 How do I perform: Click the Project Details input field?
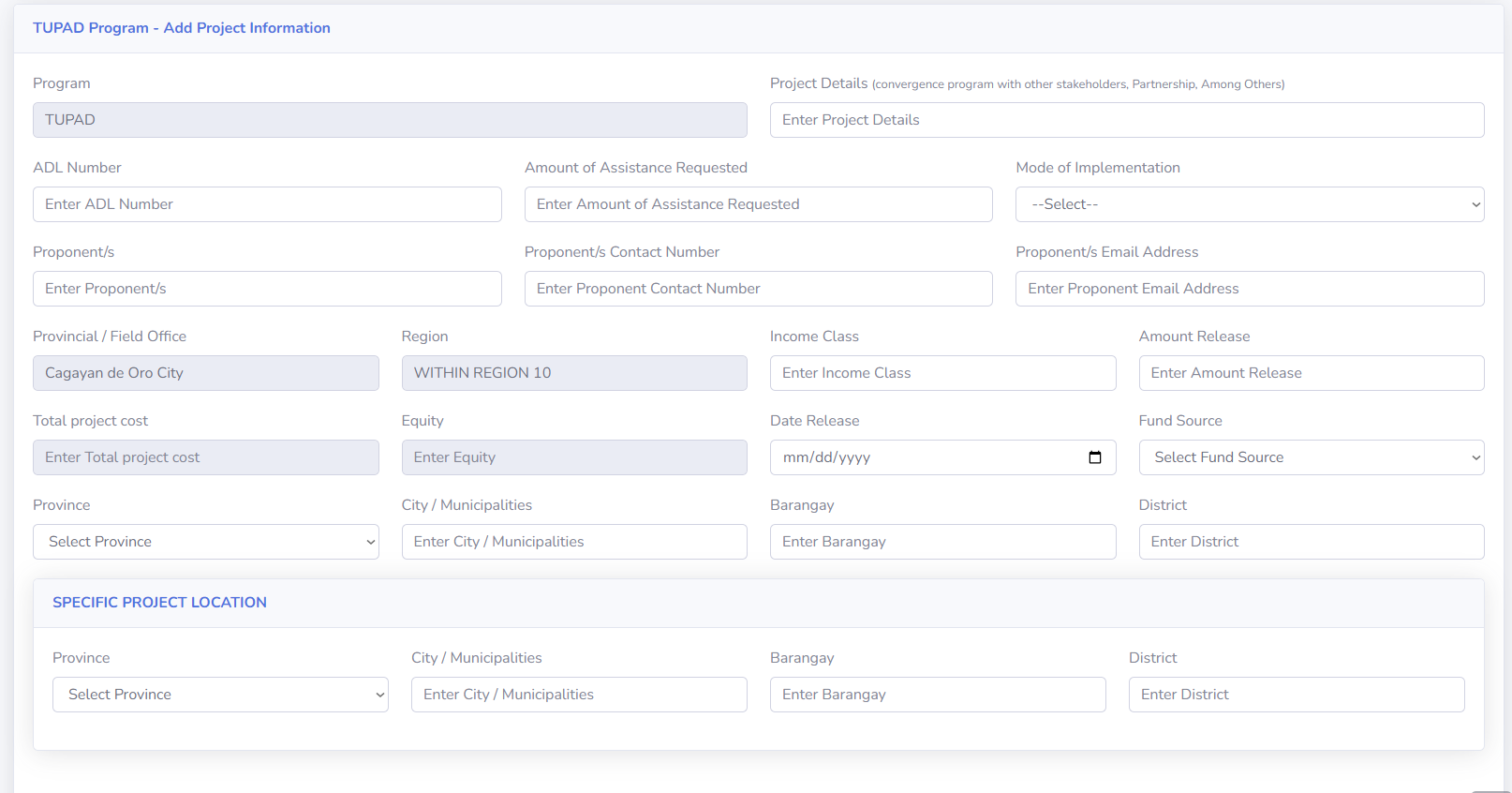tap(1127, 120)
